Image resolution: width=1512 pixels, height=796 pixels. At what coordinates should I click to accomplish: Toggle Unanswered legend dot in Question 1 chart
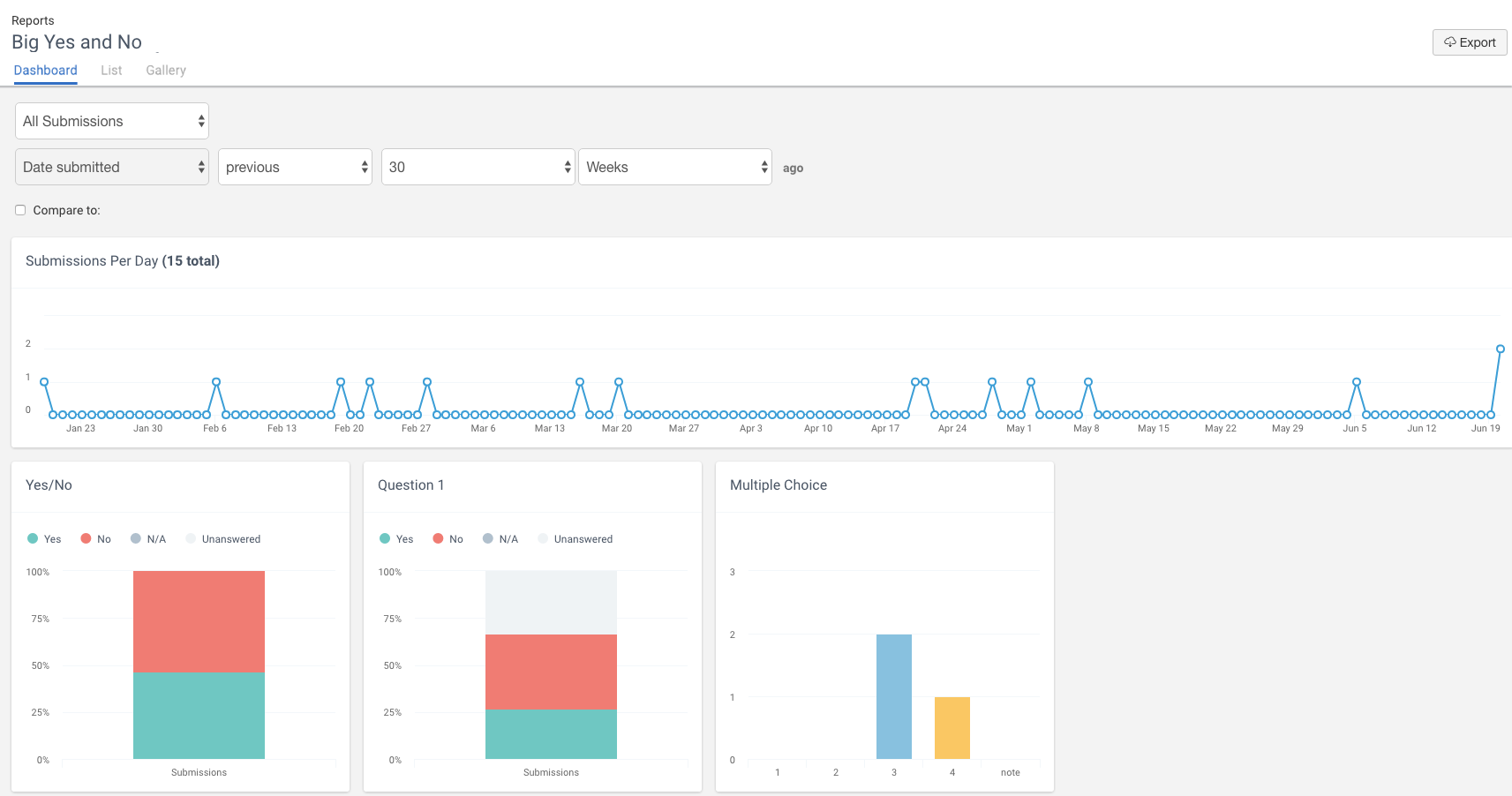[543, 538]
